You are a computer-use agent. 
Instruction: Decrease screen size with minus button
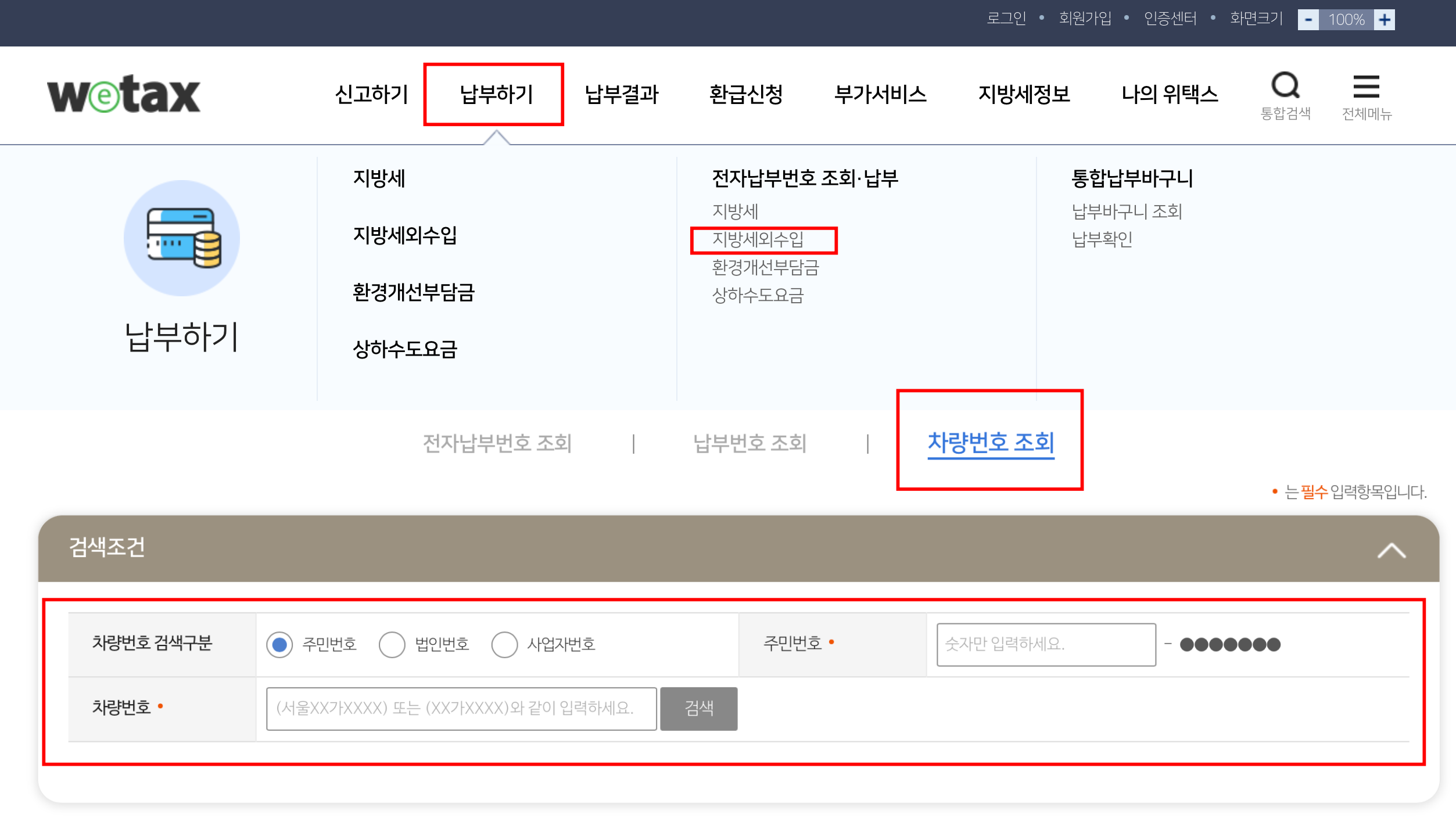click(1308, 20)
